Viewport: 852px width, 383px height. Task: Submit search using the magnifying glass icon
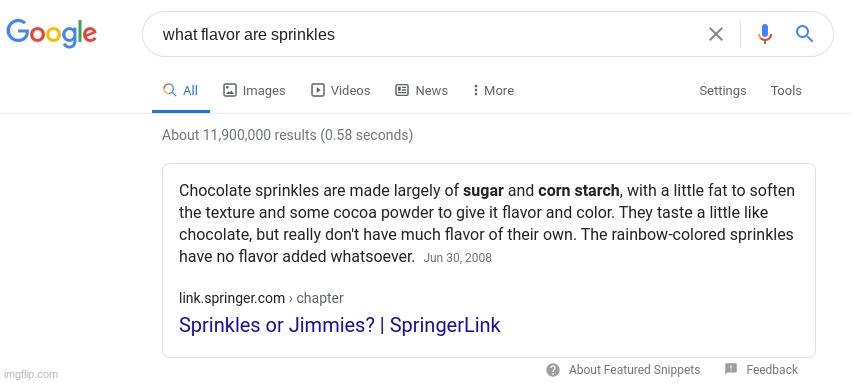804,34
